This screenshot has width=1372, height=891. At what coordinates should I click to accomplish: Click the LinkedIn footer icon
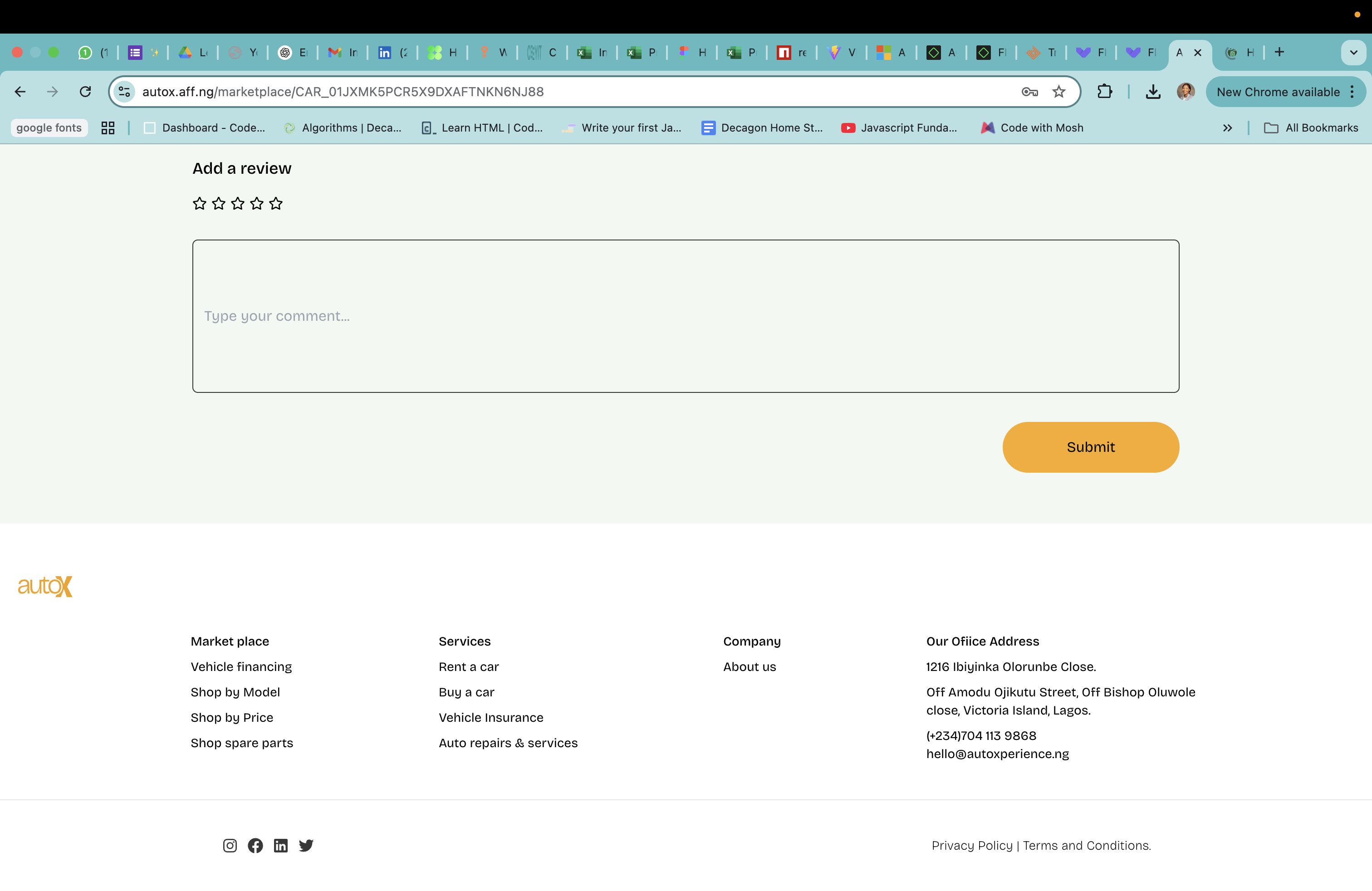click(281, 845)
